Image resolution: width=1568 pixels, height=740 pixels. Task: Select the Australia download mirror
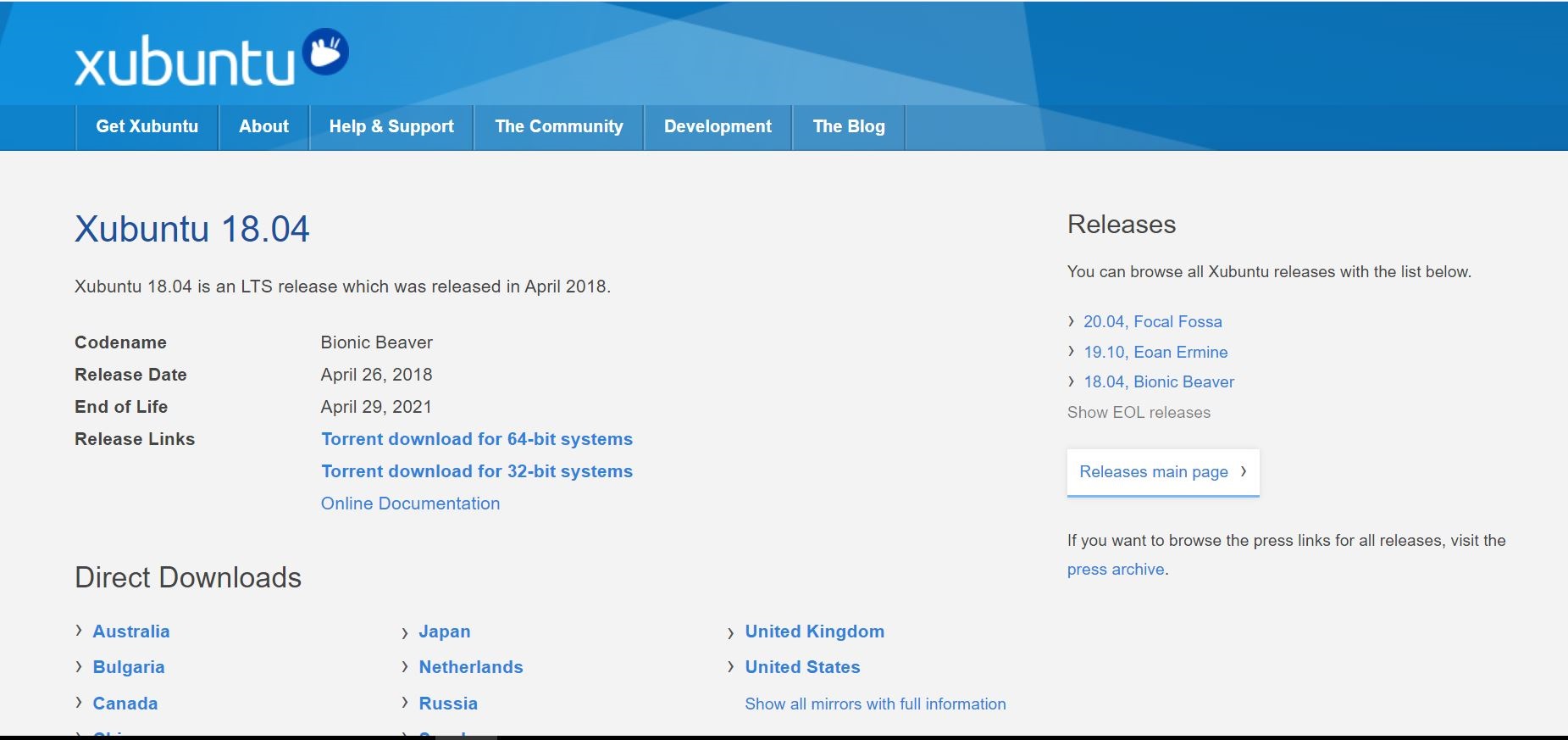point(131,632)
